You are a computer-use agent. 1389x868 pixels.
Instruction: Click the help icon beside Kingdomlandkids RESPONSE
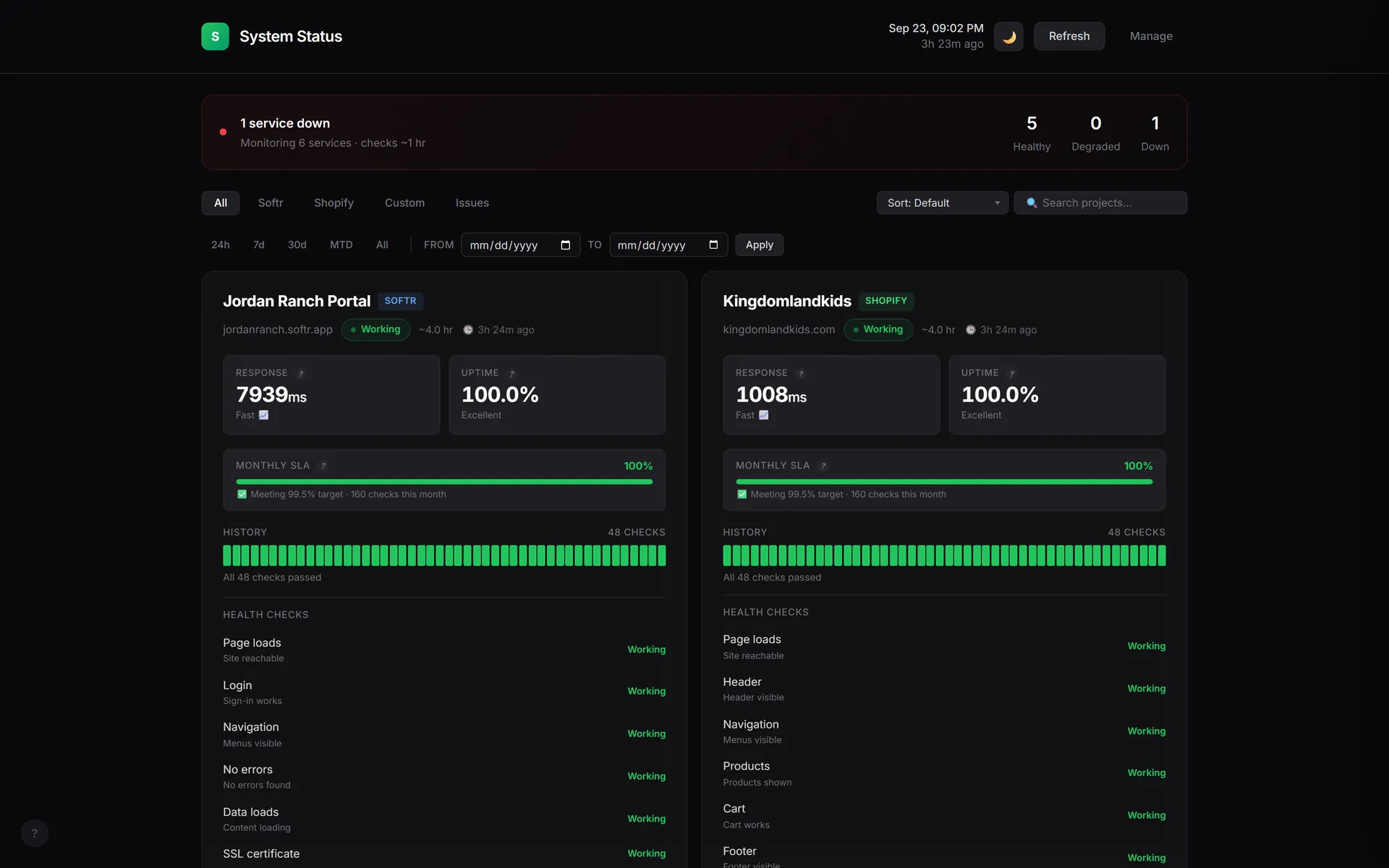[x=801, y=373]
